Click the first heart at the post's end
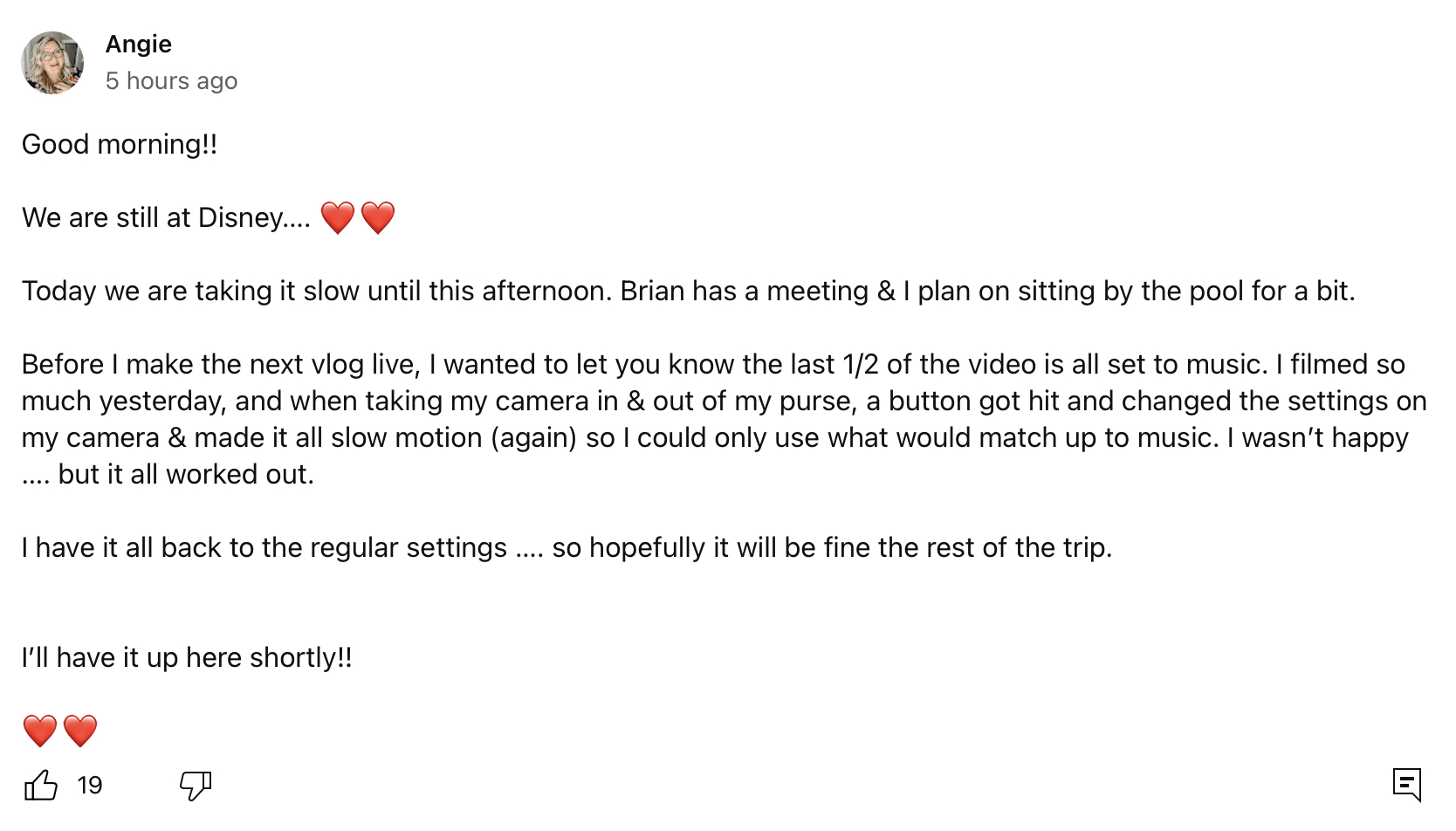Image resolution: width=1456 pixels, height=831 pixels. point(40,731)
